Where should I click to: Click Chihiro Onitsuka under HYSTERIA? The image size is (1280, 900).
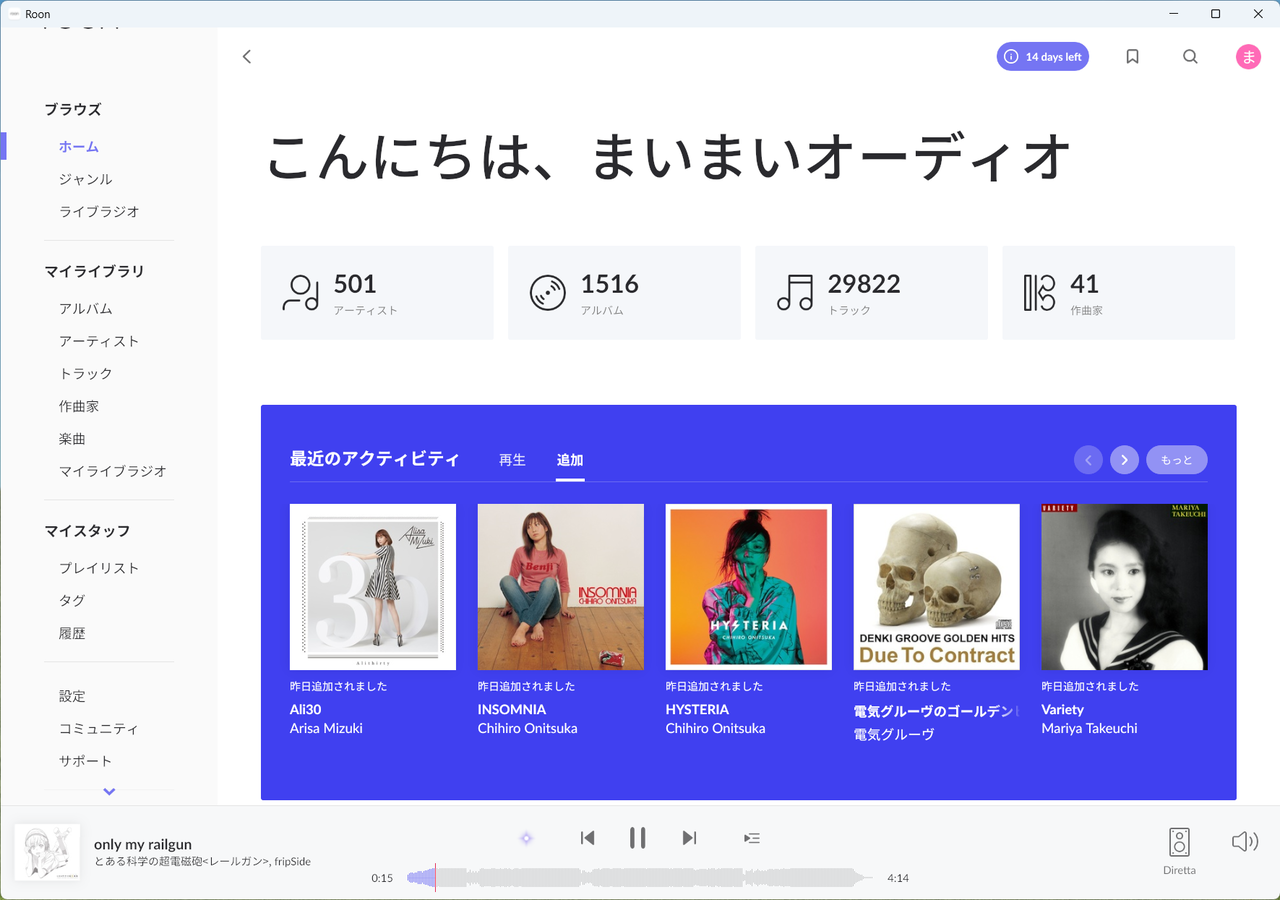(x=716, y=729)
